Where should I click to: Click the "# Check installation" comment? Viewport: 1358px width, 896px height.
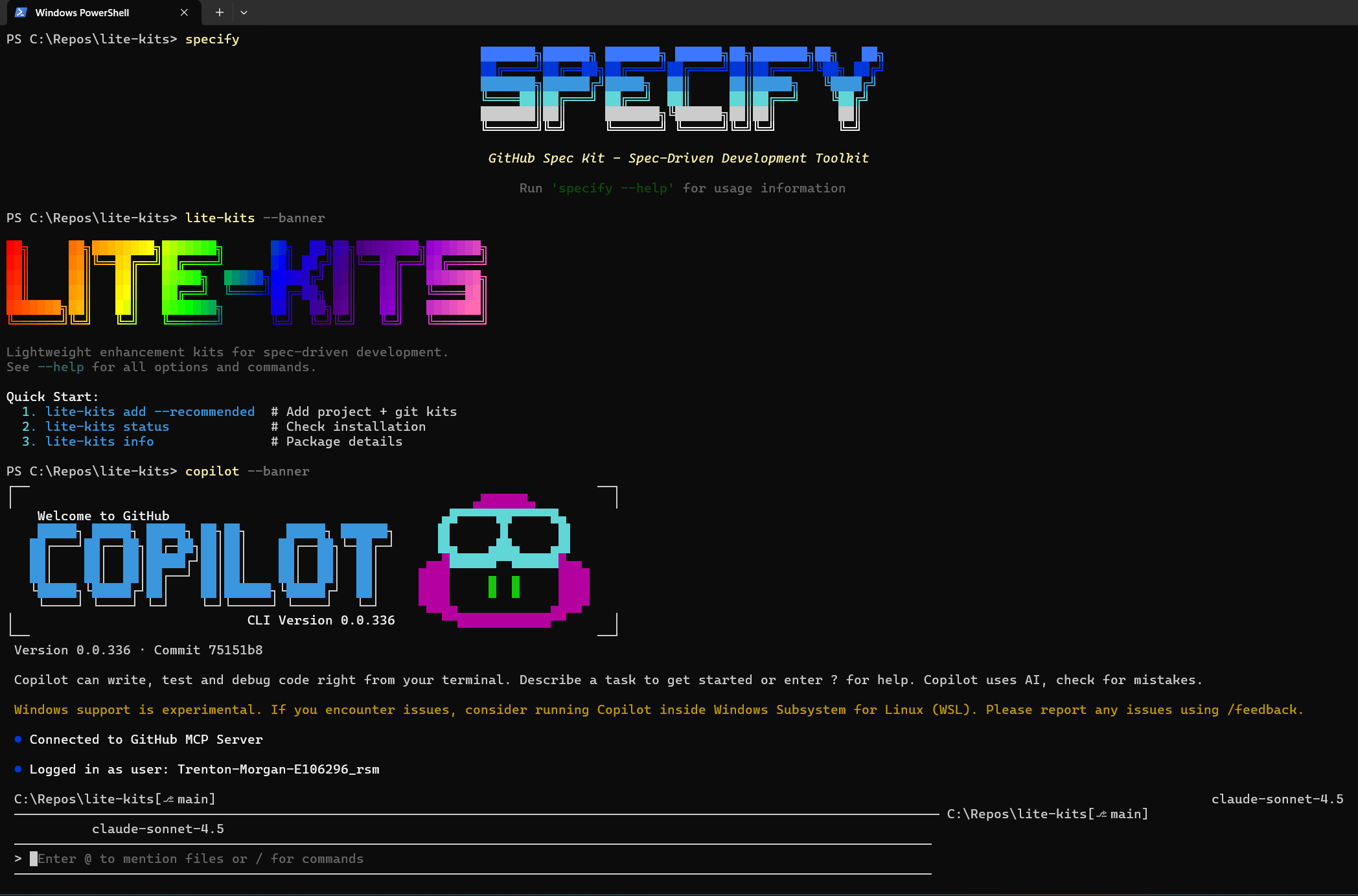click(x=349, y=426)
